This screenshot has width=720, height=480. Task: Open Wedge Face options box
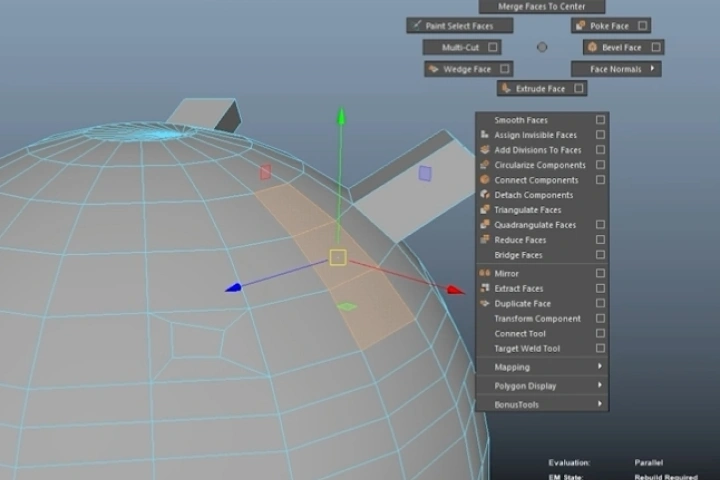pos(505,69)
